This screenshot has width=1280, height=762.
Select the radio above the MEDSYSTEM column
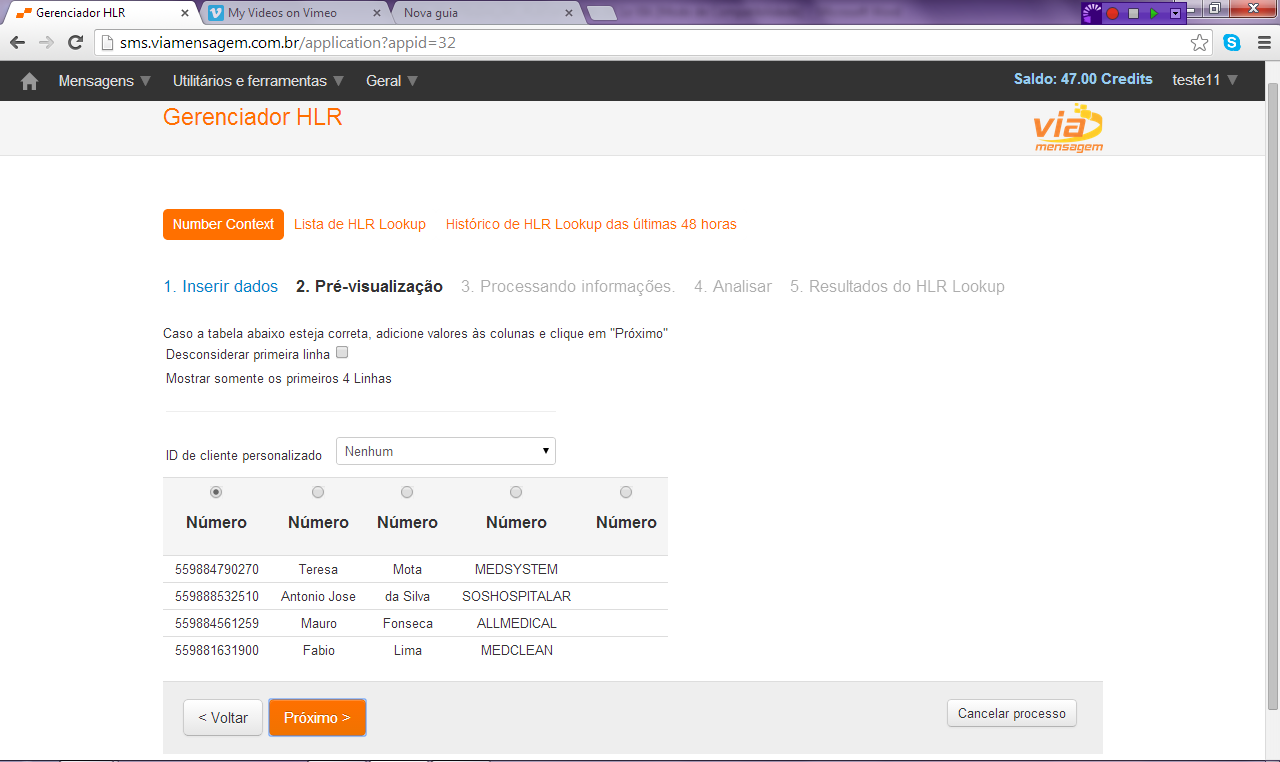pos(516,492)
